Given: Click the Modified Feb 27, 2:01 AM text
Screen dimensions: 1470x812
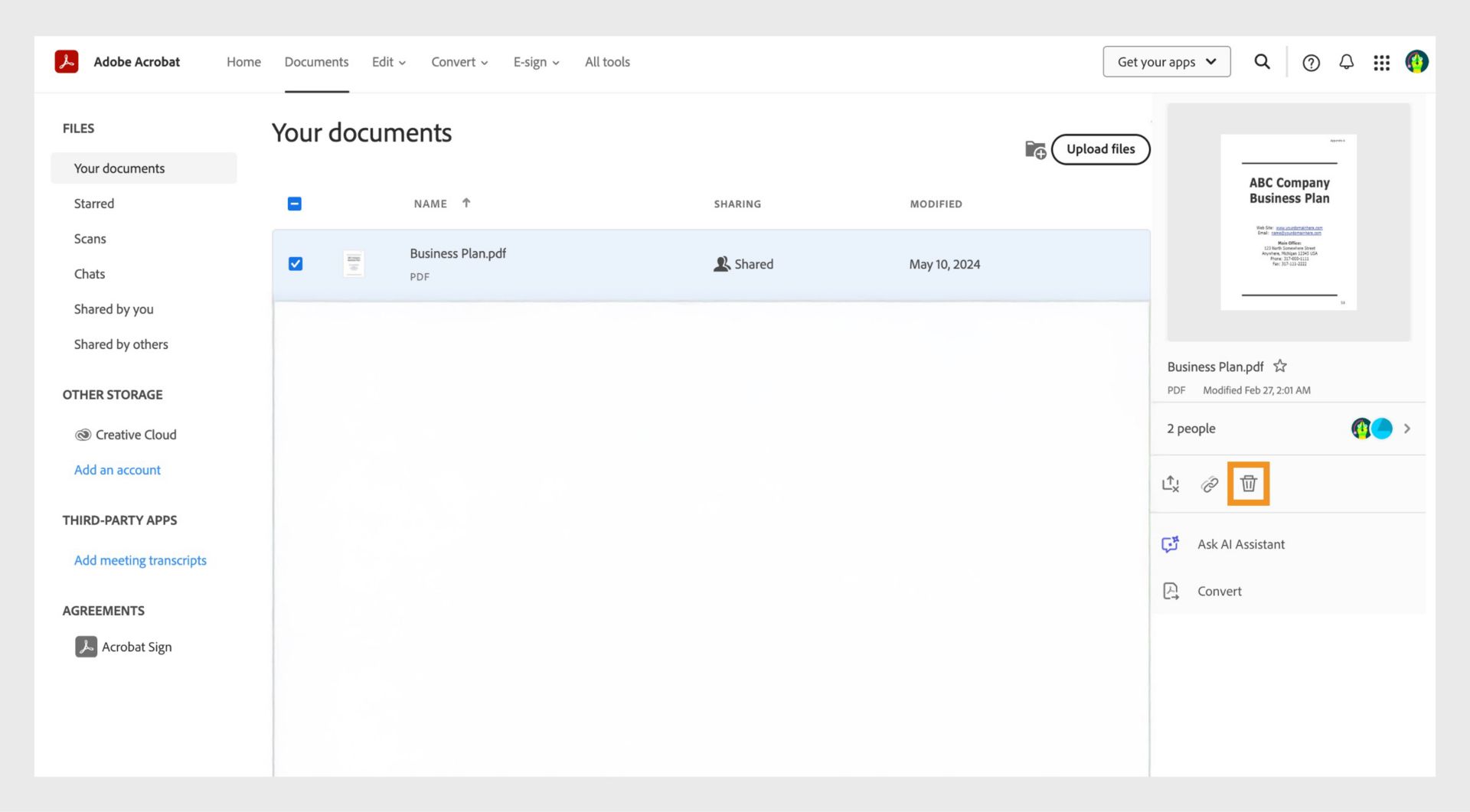Looking at the screenshot, I should (1256, 390).
